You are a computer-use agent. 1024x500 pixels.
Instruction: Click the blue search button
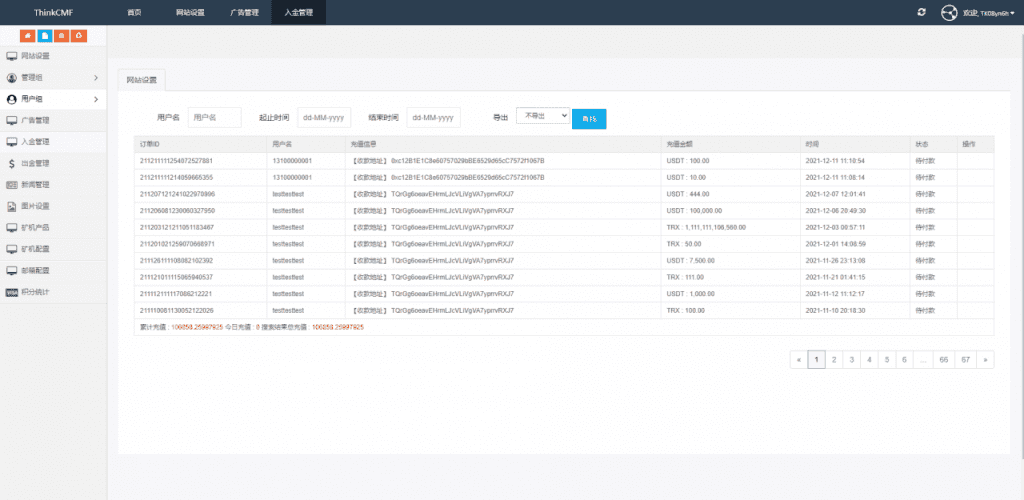point(589,119)
